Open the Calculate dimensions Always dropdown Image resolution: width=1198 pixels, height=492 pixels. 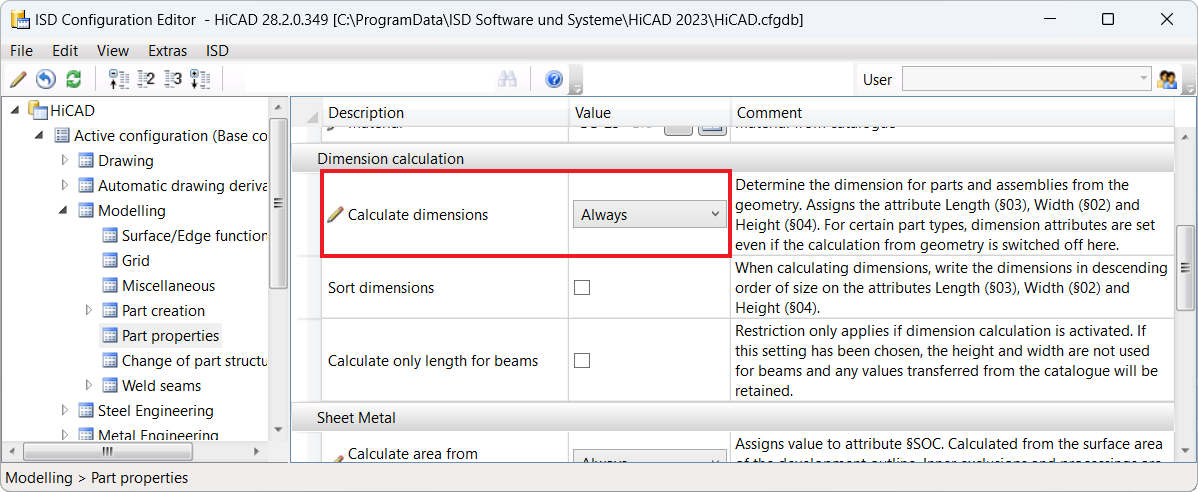[x=649, y=215]
